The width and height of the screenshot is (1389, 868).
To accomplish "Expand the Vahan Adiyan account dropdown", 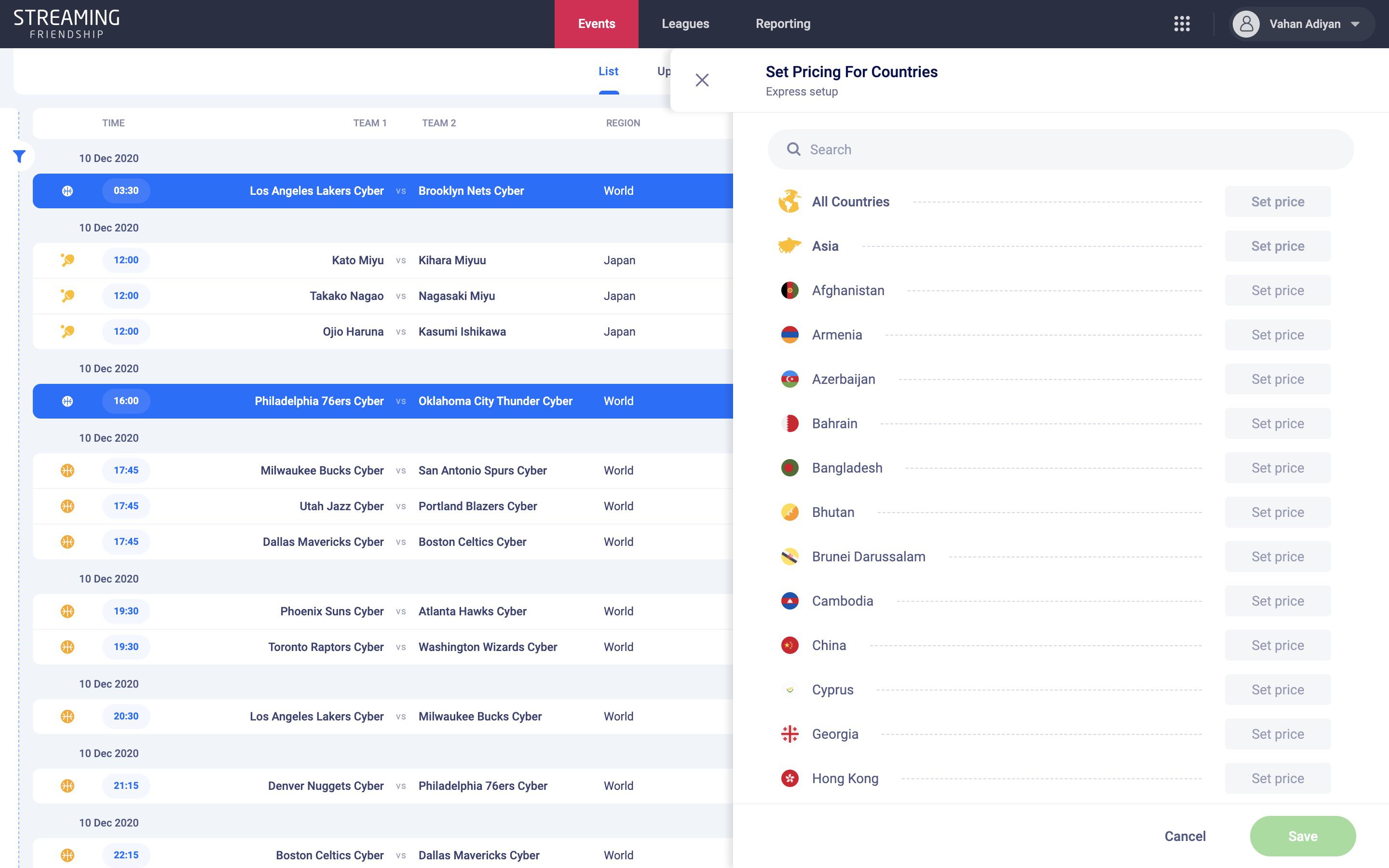I will [x=1355, y=24].
